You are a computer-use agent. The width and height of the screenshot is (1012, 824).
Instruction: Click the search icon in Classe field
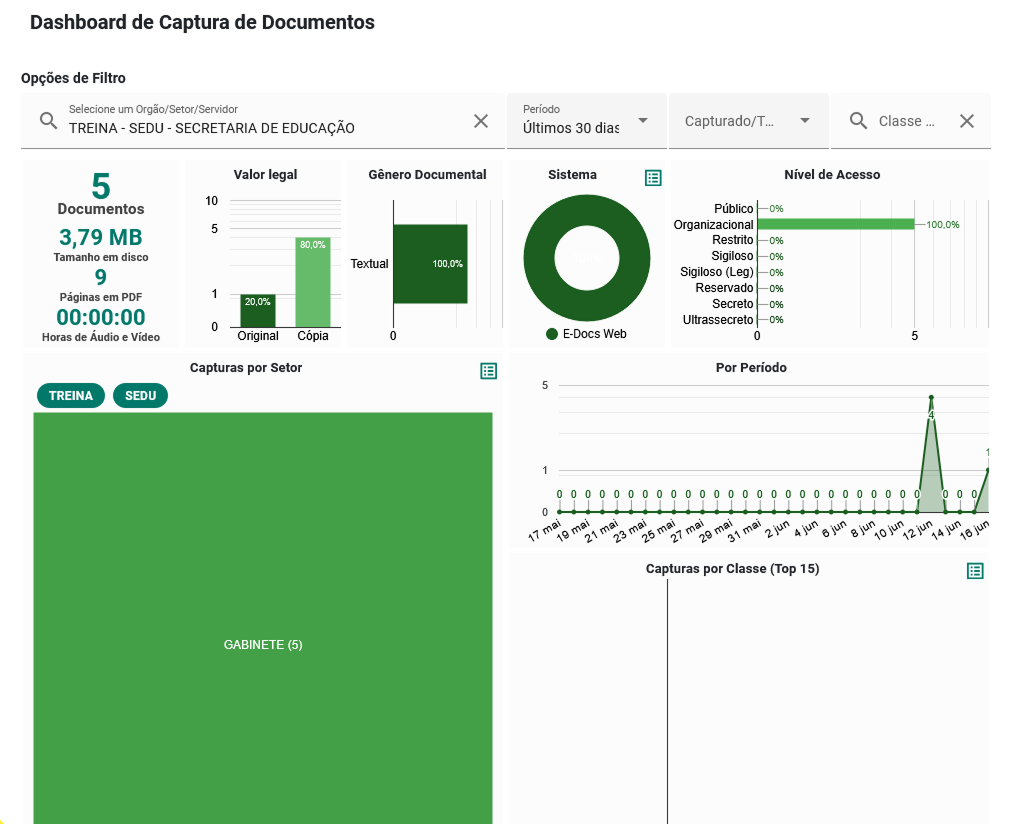(858, 121)
